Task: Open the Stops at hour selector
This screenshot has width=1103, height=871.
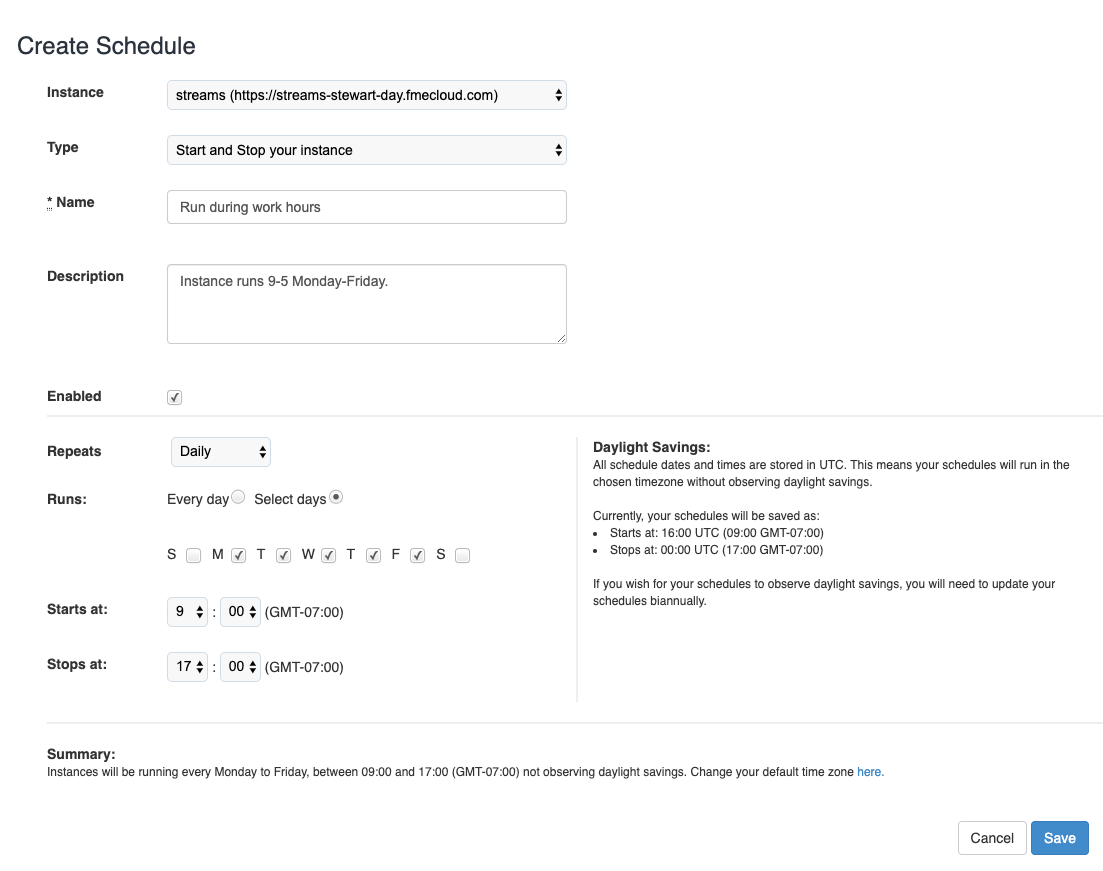Action: coord(187,667)
